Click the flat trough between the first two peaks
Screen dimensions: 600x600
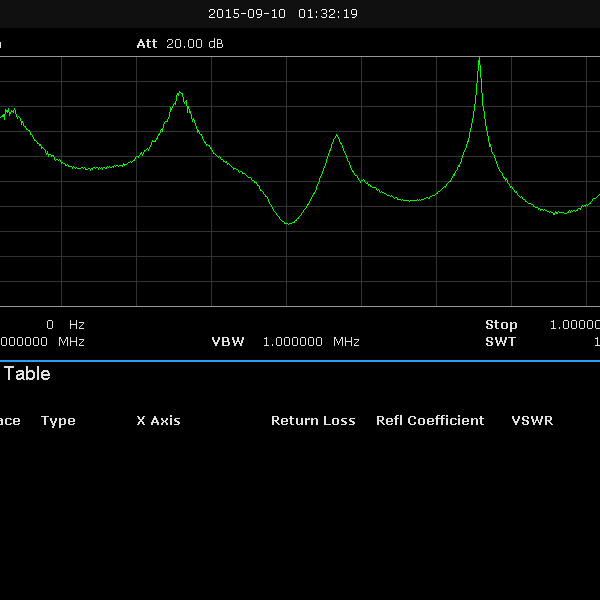(92, 169)
